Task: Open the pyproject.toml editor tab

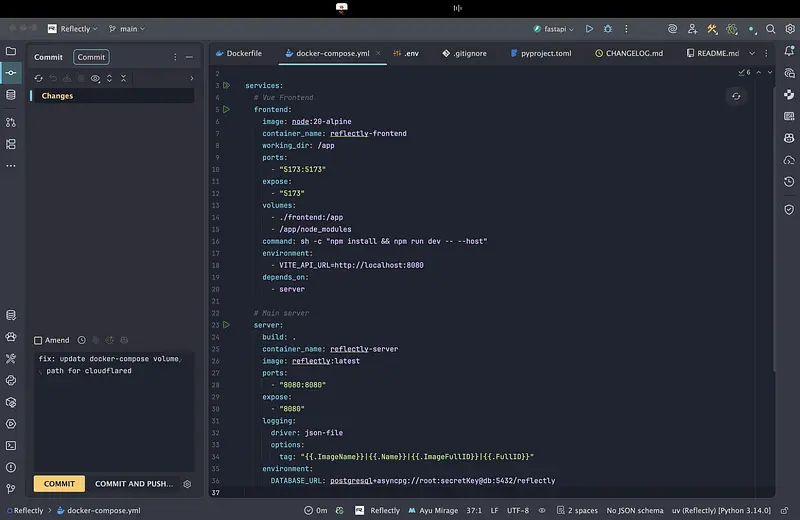Action: pos(541,53)
